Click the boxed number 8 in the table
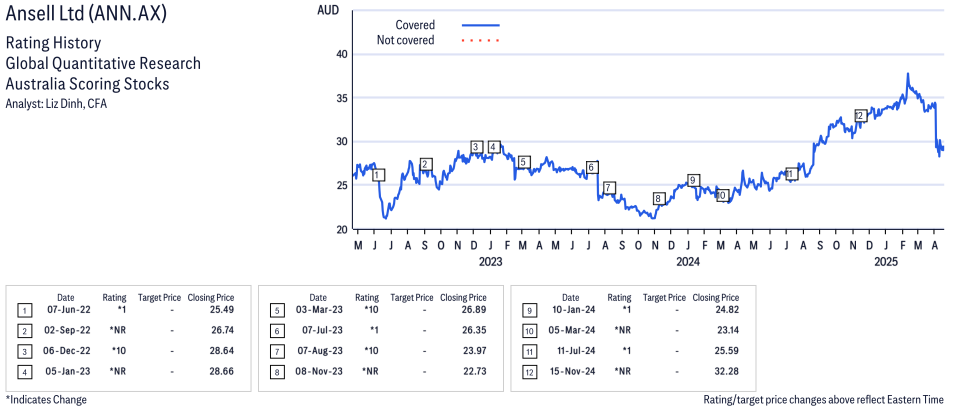Viewport: 955px width, 407px height. (276, 372)
